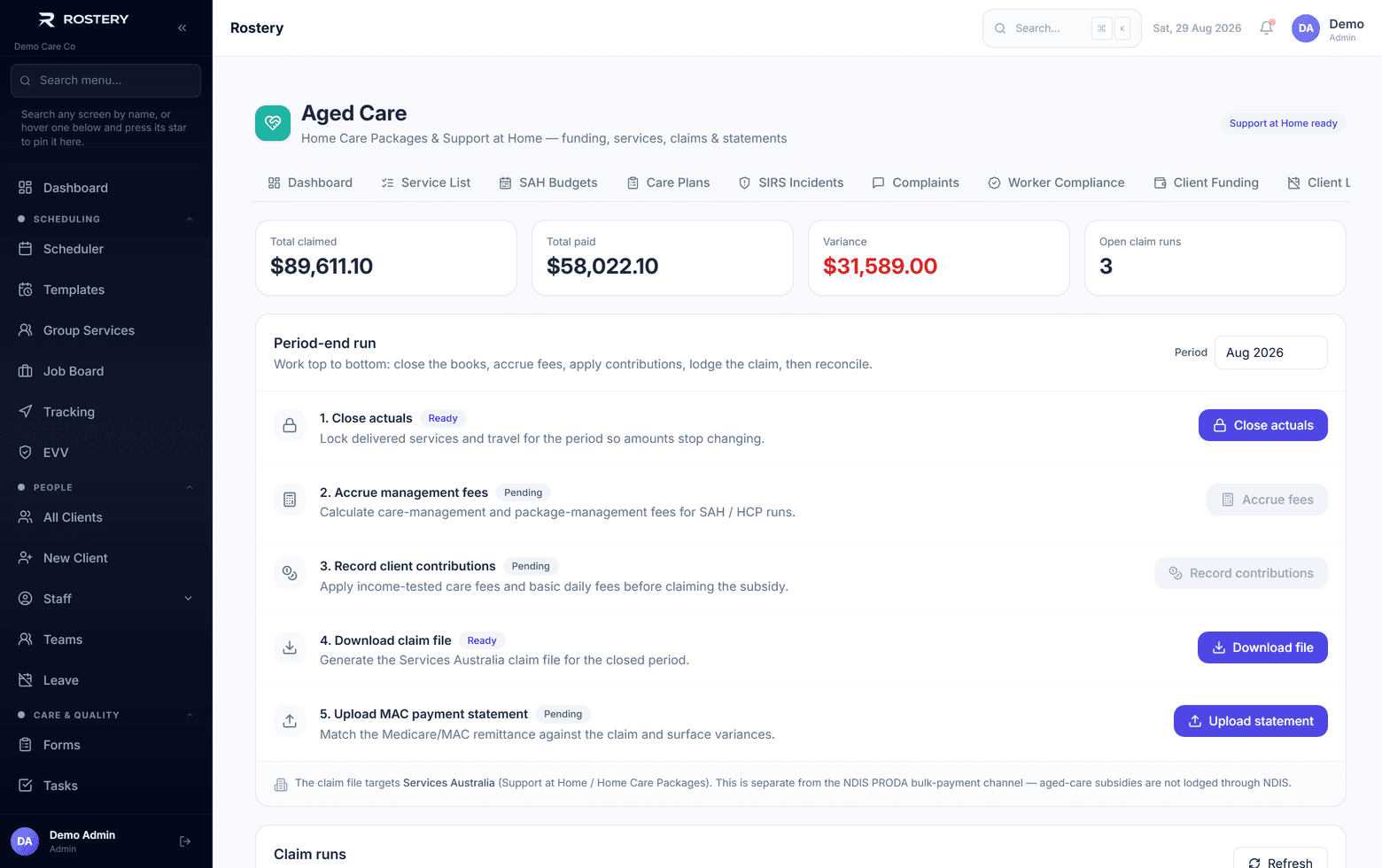Click the calculator icon for Accrue management fees
Screen dimensions: 1382x868
(290, 500)
